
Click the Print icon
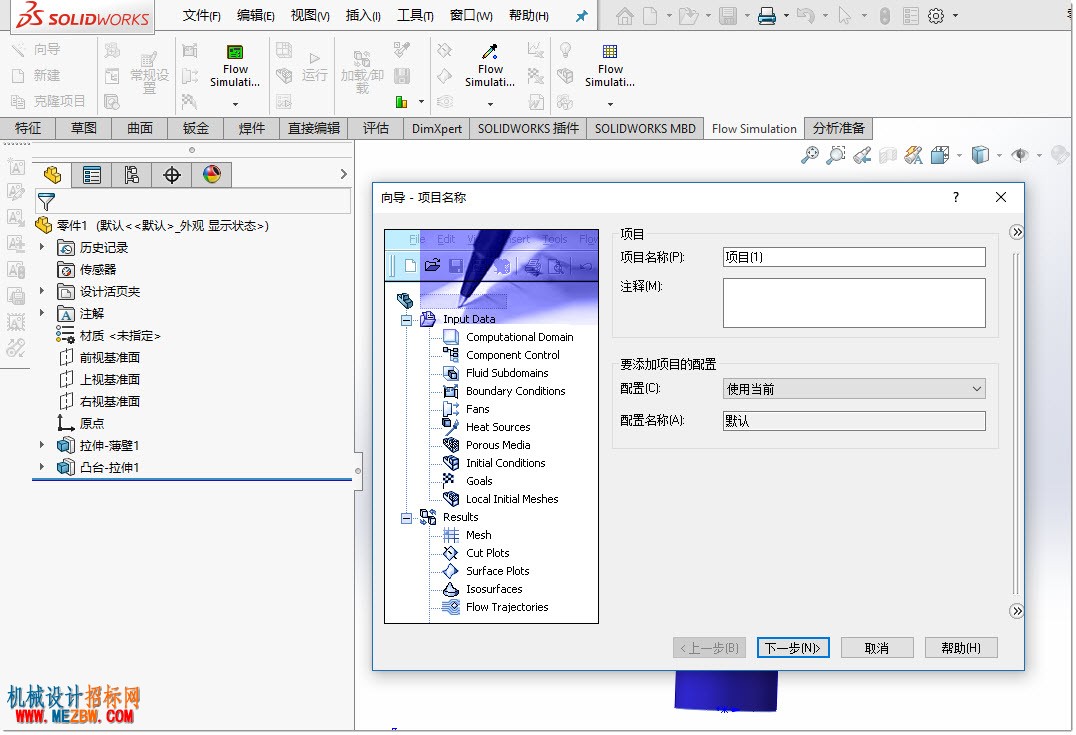tap(767, 16)
